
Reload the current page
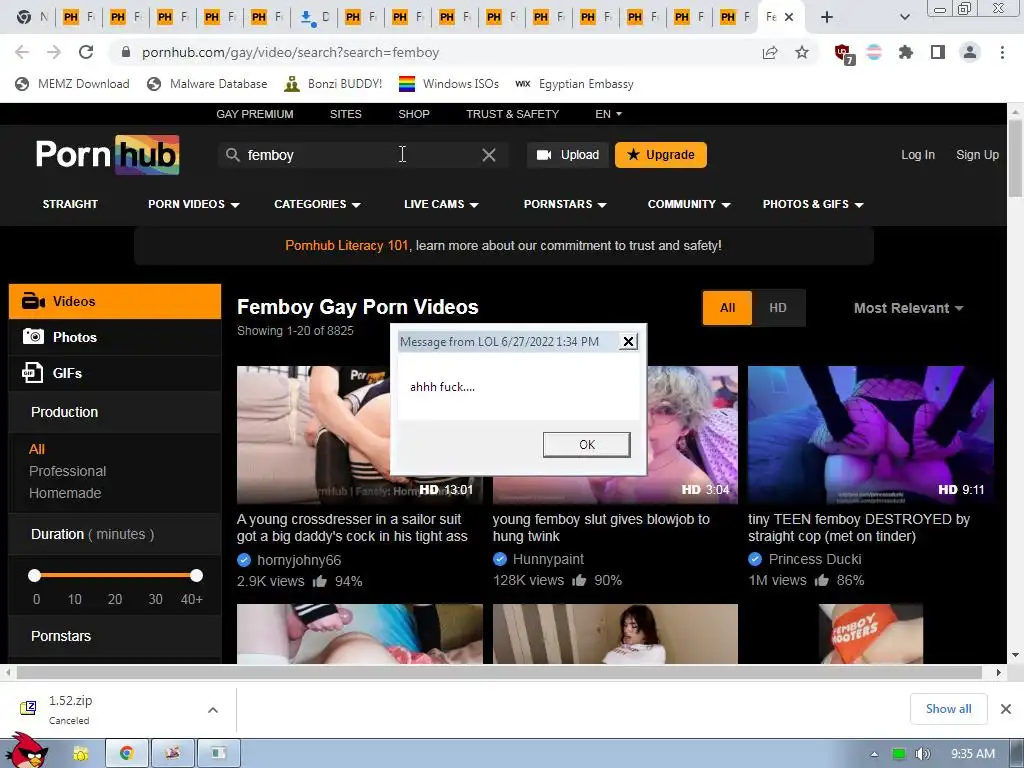[x=86, y=52]
